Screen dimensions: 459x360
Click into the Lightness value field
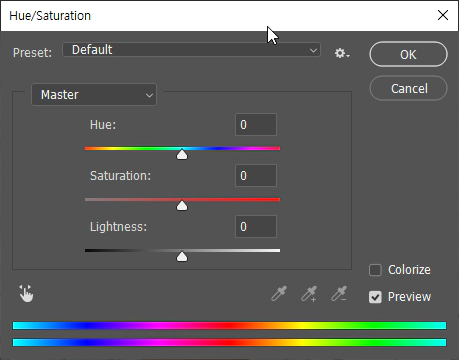point(256,227)
